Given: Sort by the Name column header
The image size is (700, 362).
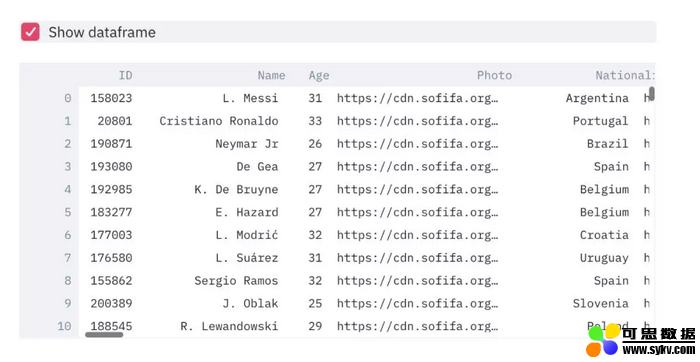Looking at the screenshot, I should (271, 75).
